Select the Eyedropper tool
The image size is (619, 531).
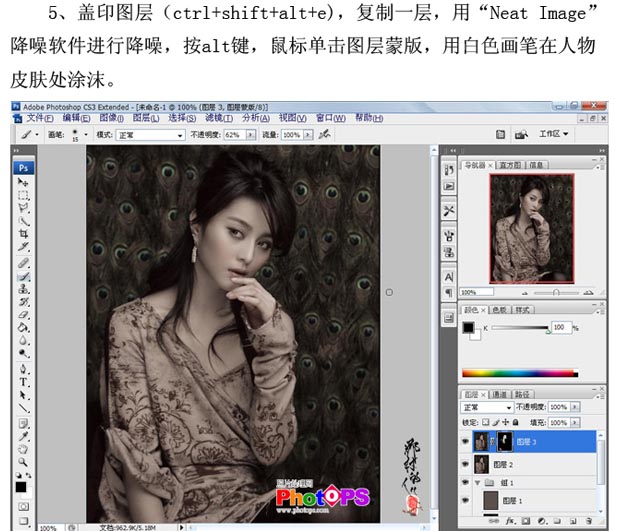23,437
